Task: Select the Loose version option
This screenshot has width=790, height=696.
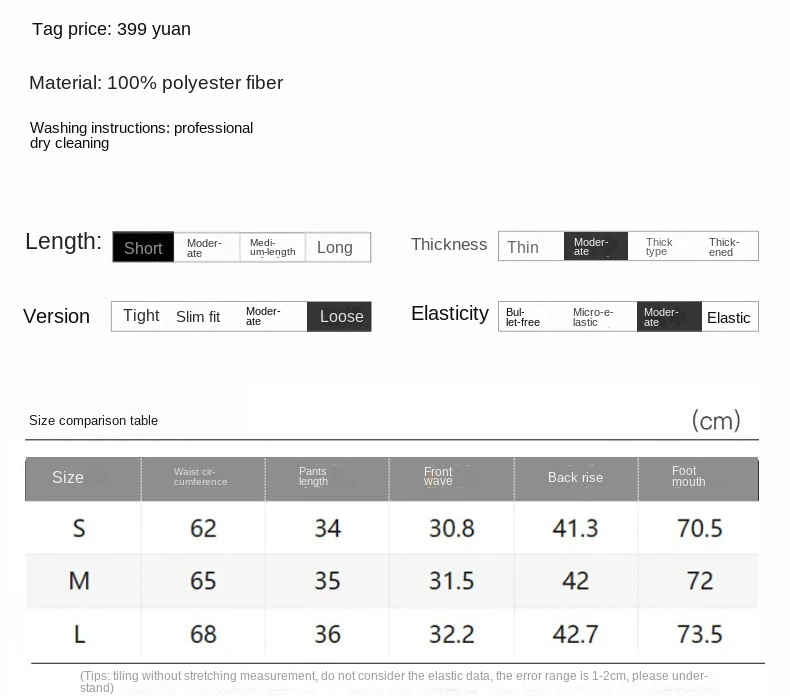Action: point(341,317)
